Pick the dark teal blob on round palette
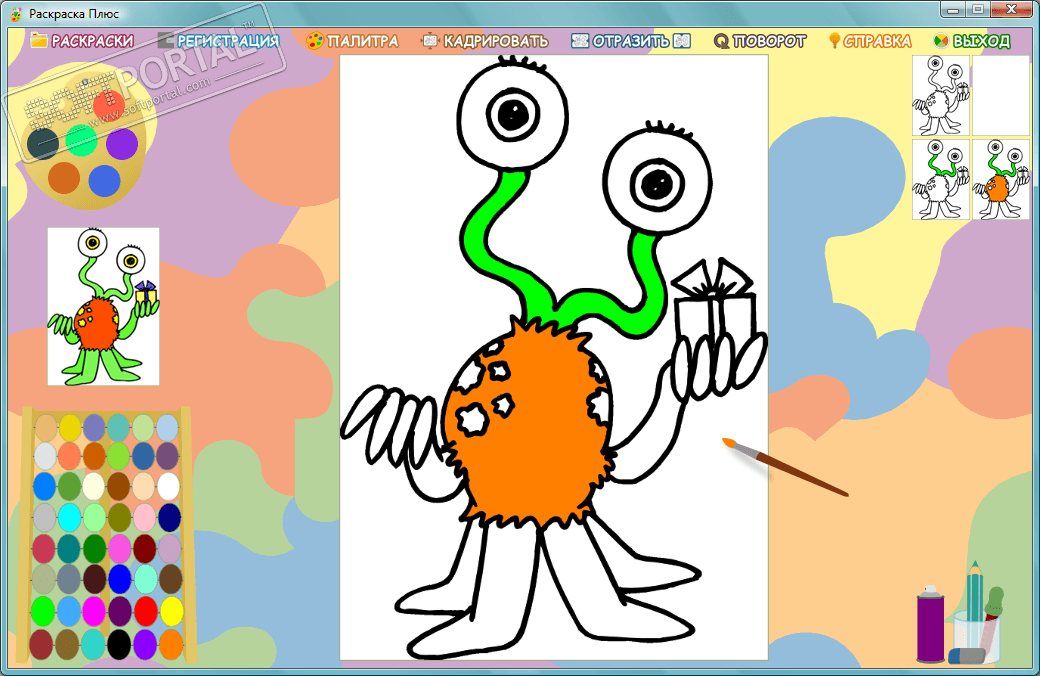Screen dimensions: 1040x676 [x=43, y=143]
